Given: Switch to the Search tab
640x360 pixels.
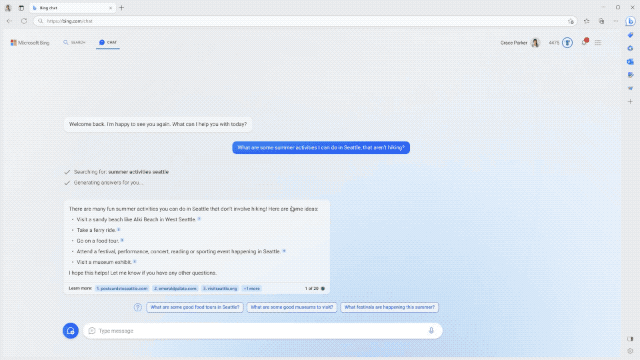Looking at the screenshot, I should click(x=74, y=42).
